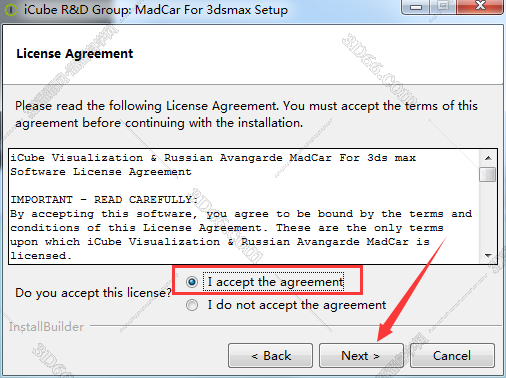Click the 'I accept the agreement' label text
This screenshot has height=378, width=506.
click(x=275, y=282)
